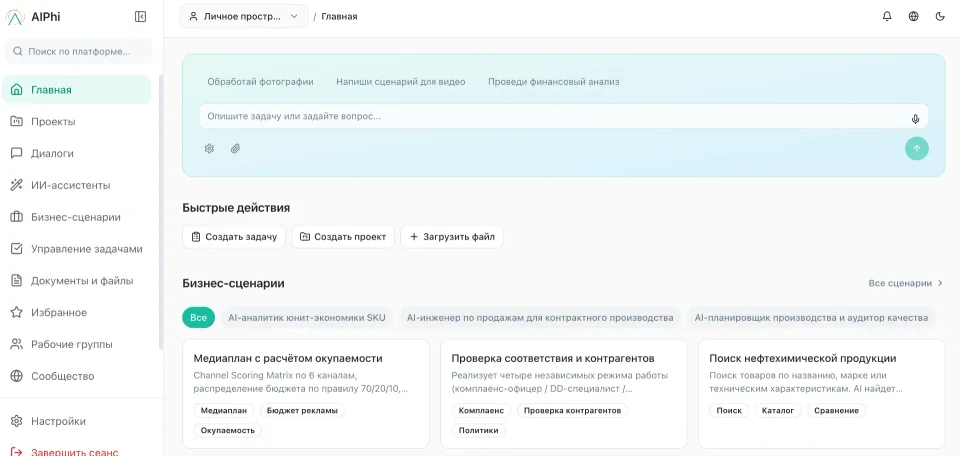The height and width of the screenshot is (456, 960).
Task: Choose Проведи финансовый анализ suggestion
Action: click(x=553, y=81)
